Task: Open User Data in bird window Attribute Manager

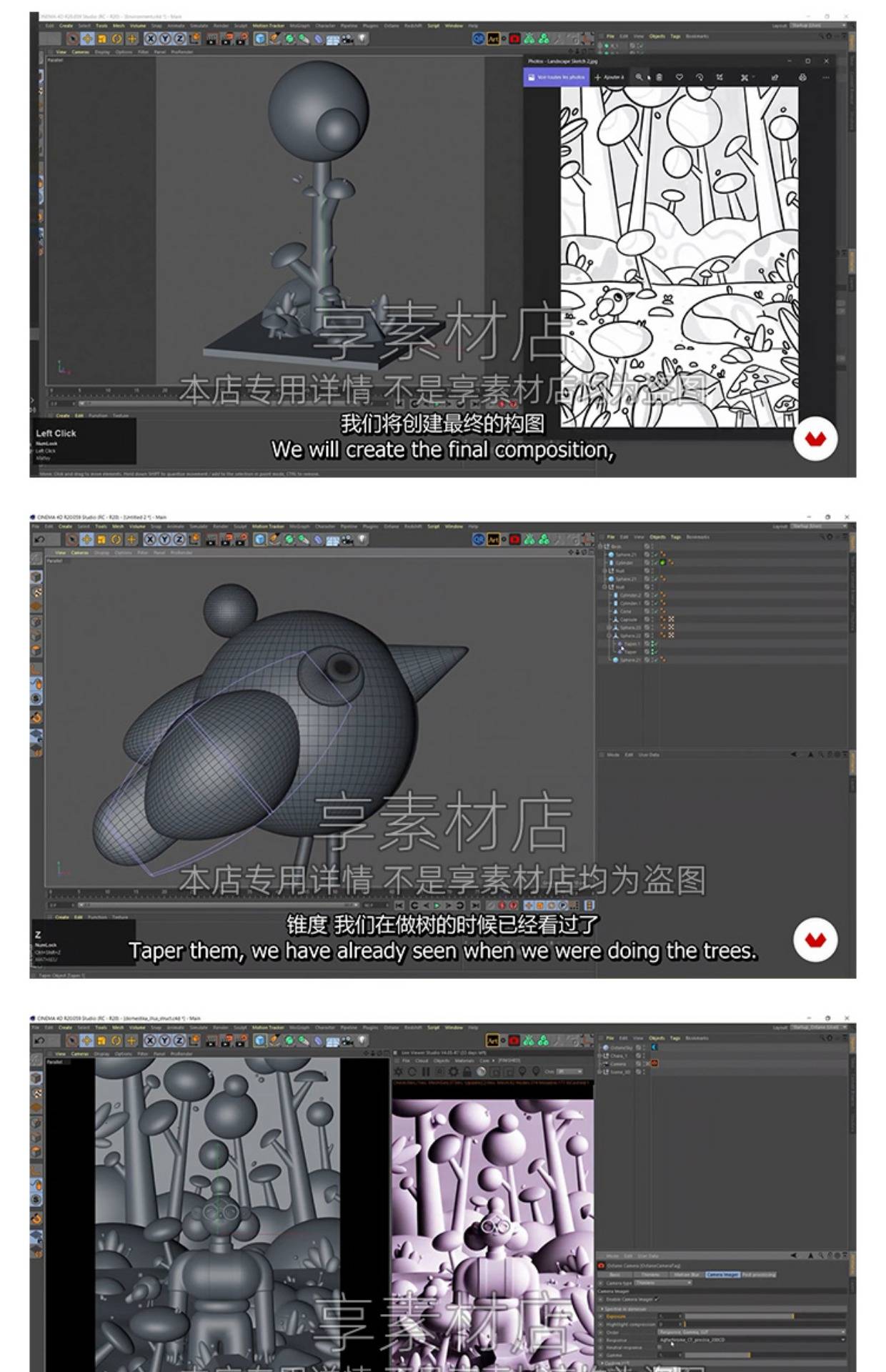Action: (x=648, y=755)
